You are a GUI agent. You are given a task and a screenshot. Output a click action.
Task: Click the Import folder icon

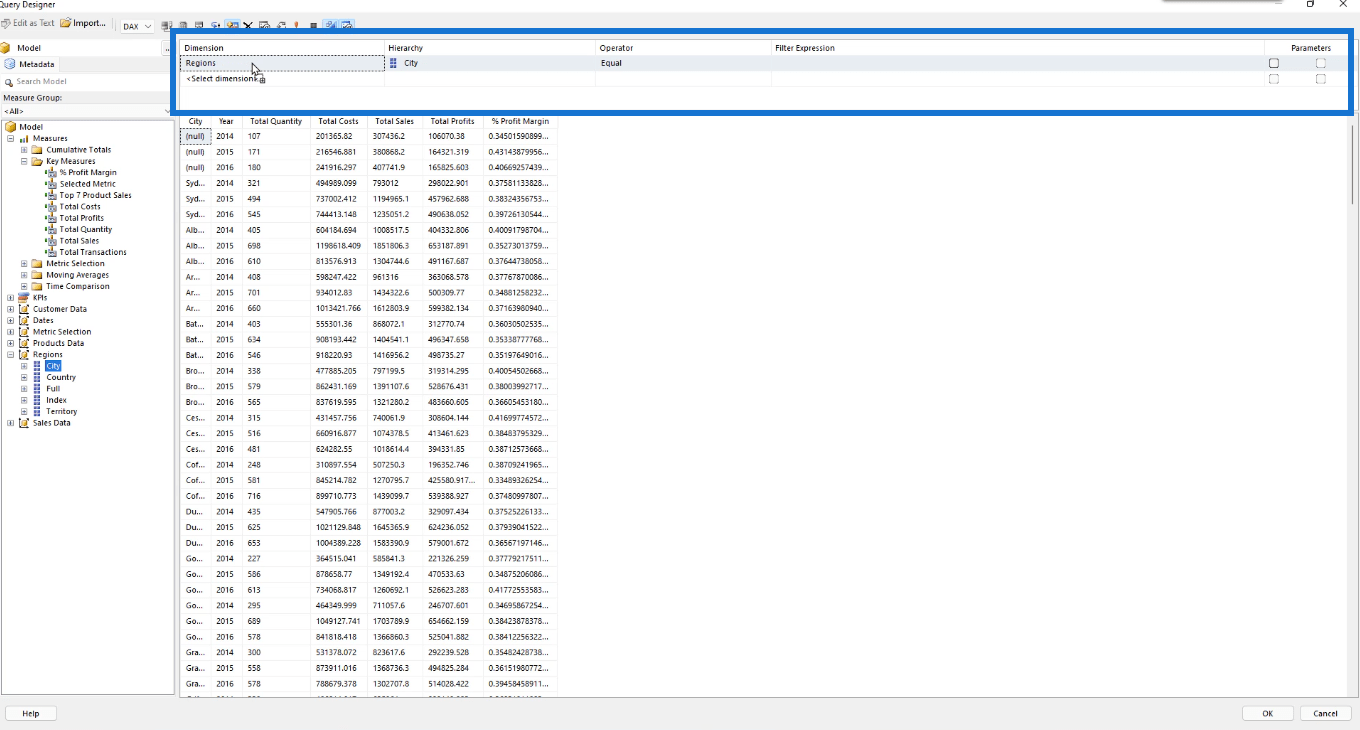click(65, 23)
